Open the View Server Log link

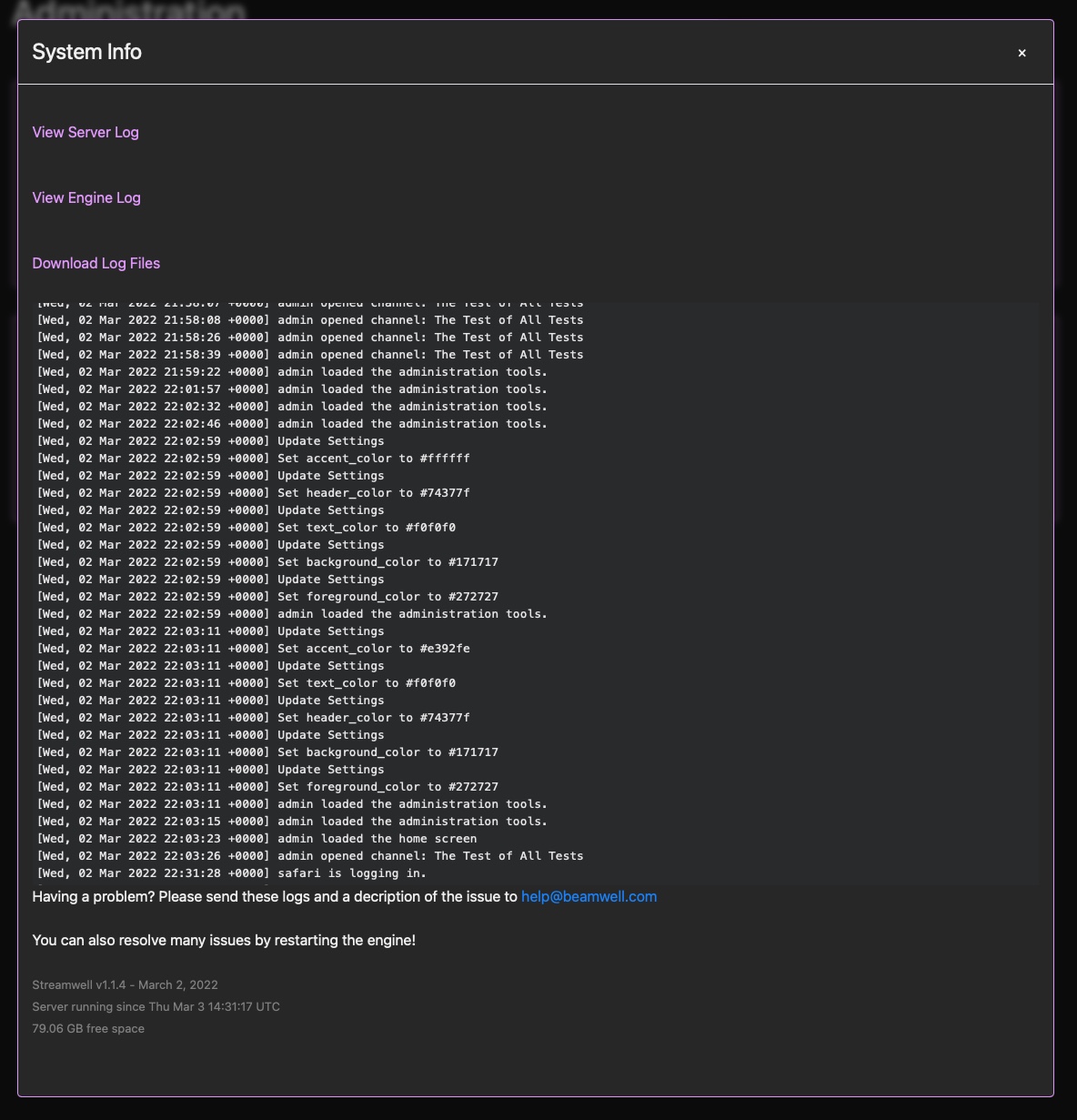pyautogui.click(x=86, y=132)
